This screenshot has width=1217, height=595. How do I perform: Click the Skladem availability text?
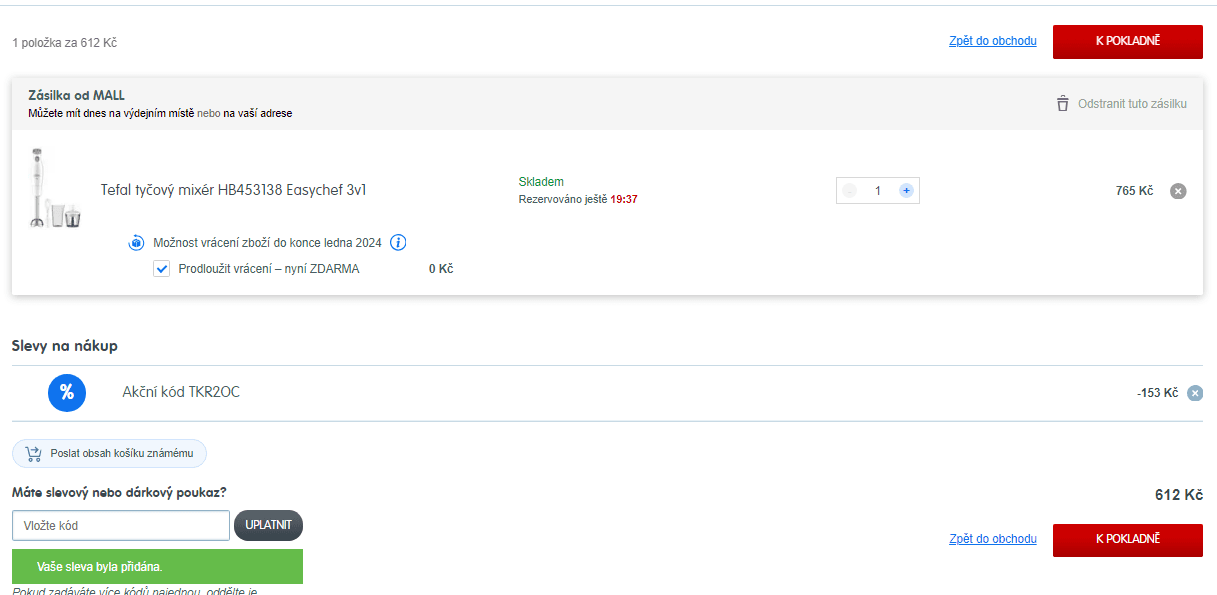(541, 182)
